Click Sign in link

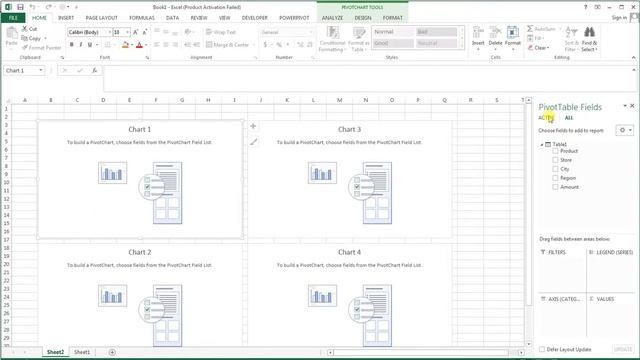coord(619,18)
